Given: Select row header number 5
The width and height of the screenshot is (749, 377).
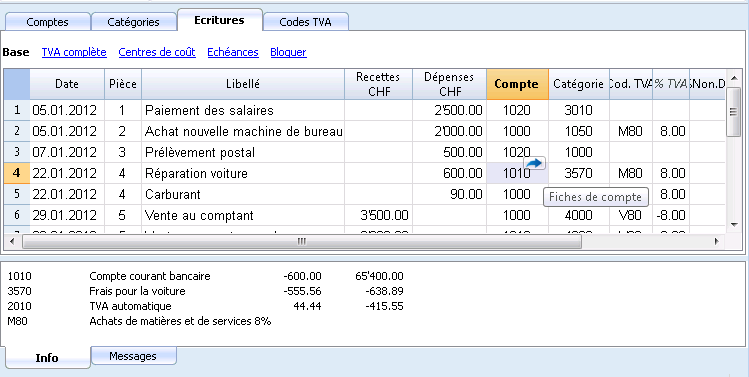Looking at the screenshot, I should tap(17, 194).
